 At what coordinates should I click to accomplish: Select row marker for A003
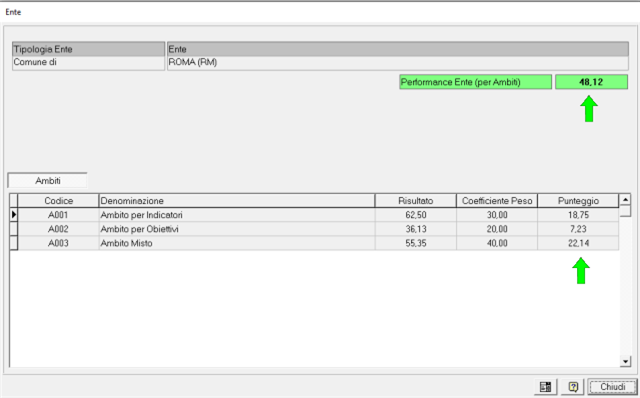click(14, 243)
